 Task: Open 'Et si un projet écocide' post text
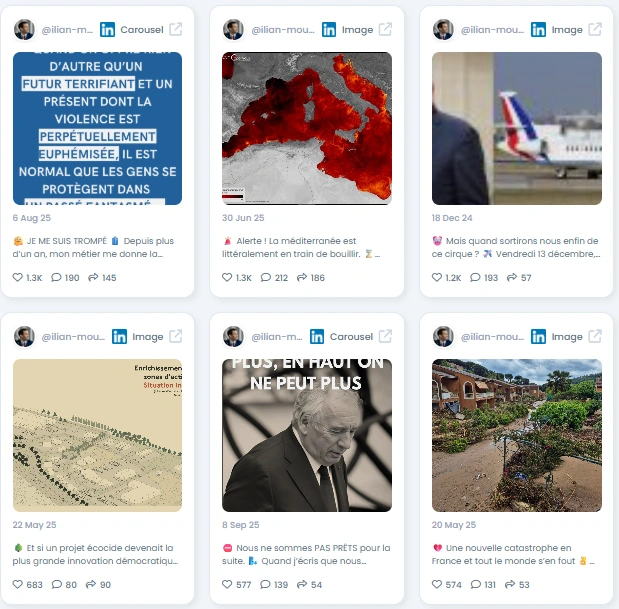(95, 554)
